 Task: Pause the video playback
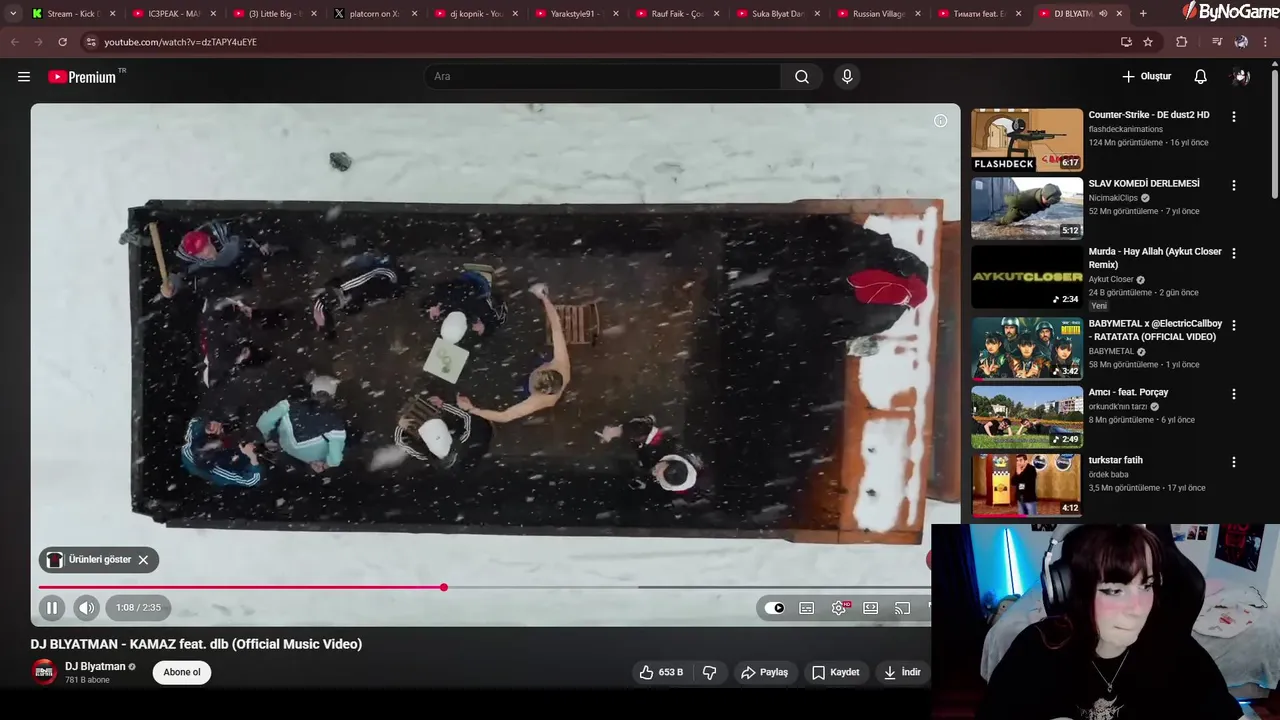point(52,607)
